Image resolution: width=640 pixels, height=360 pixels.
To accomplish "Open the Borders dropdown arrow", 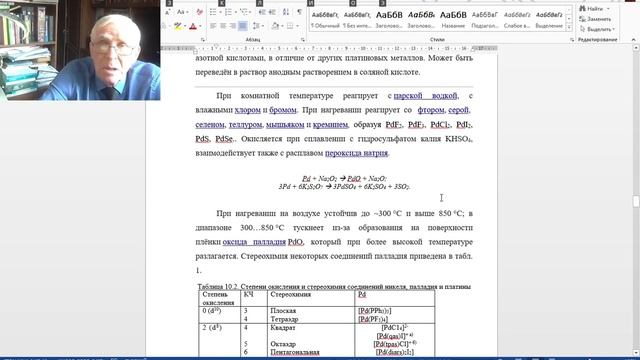I will click(x=297, y=26).
